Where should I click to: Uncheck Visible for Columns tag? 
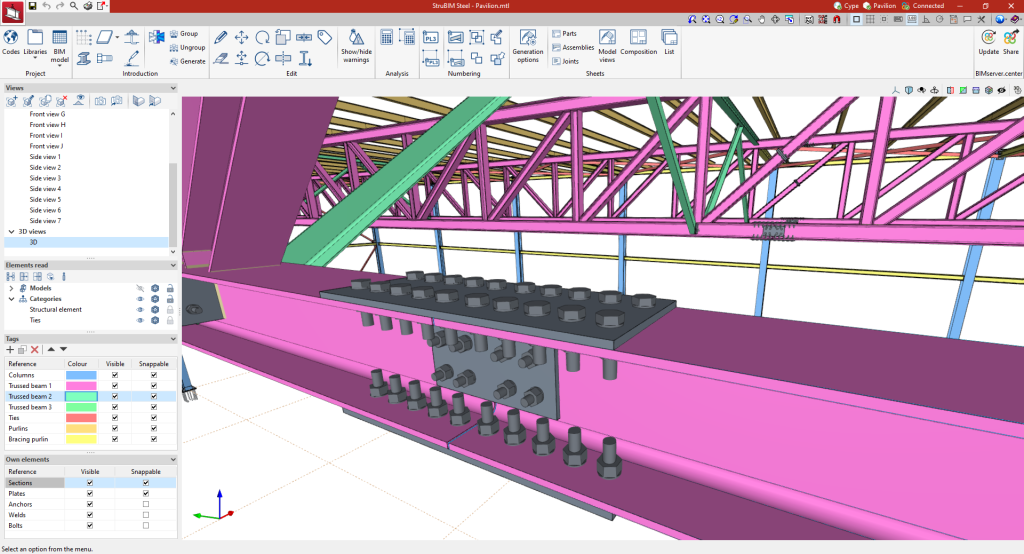pos(116,375)
